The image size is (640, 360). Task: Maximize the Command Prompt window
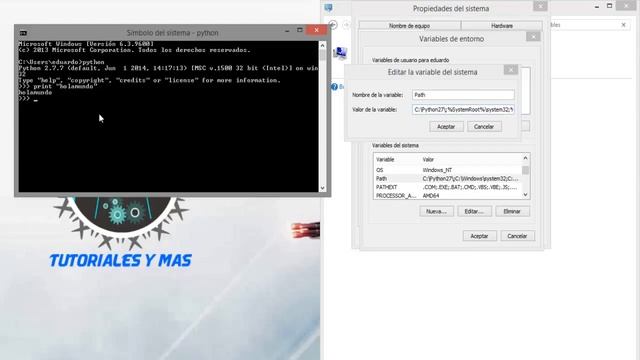300,30
